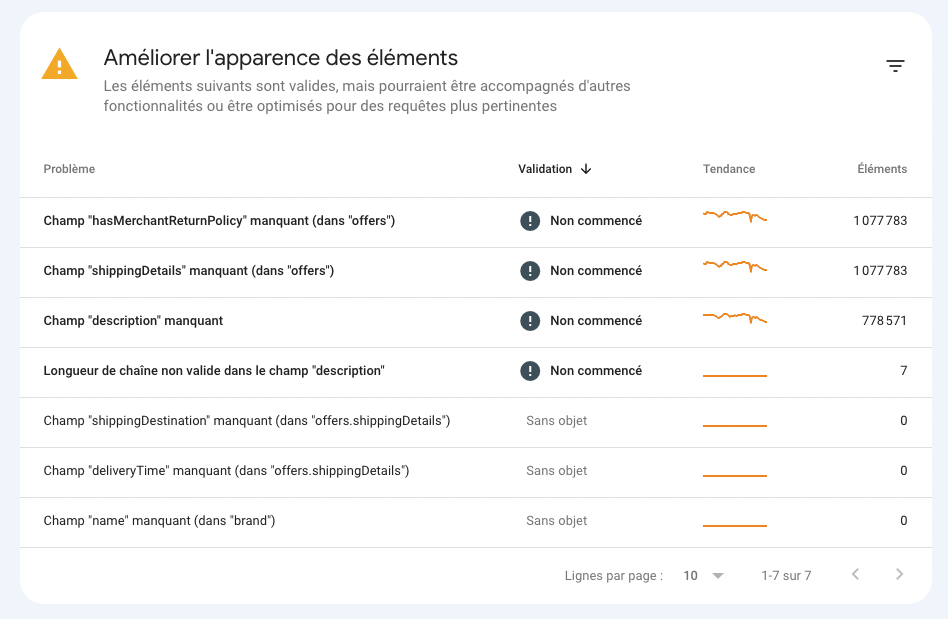The width and height of the screenshot is (948, 619).
Task: Click the invalid string length status icon
Action: pos(530,371)
